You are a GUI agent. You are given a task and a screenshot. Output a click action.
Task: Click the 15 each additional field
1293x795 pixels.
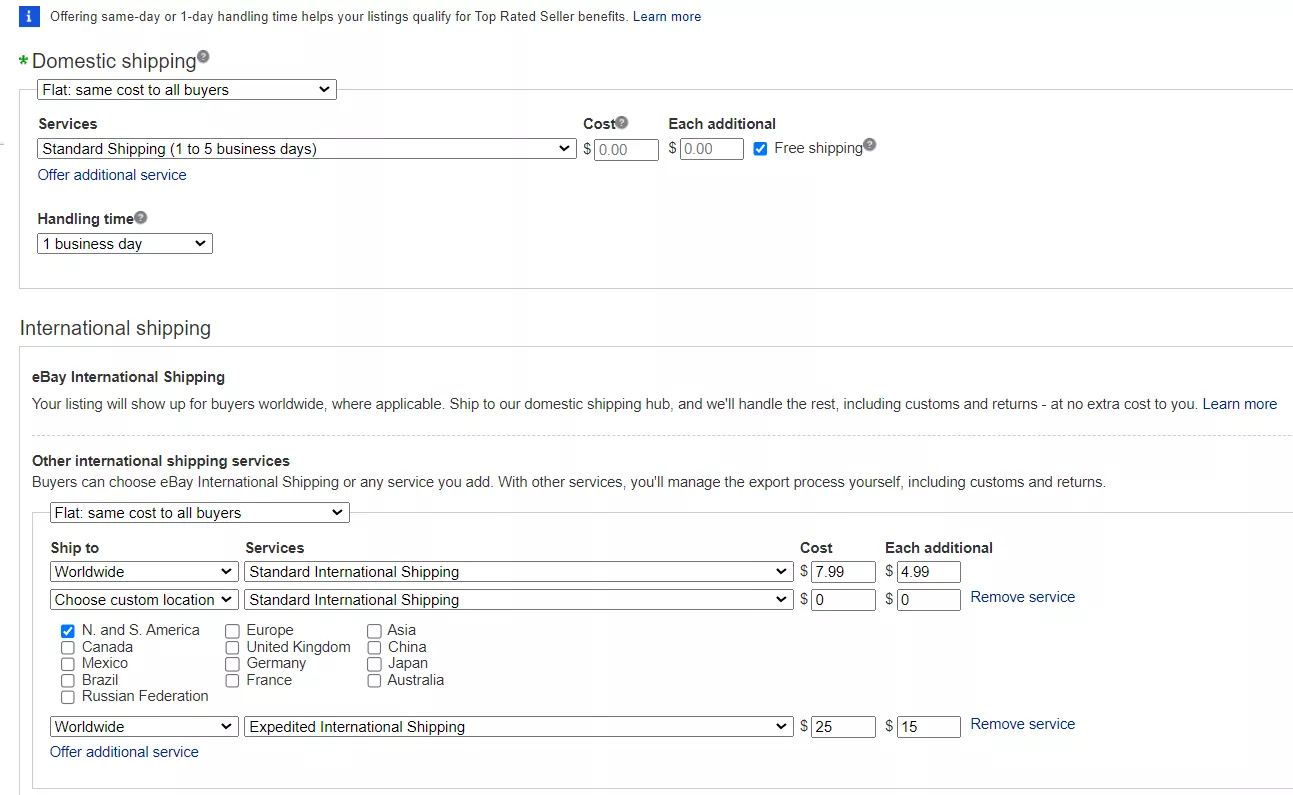[x=929, y=727]
